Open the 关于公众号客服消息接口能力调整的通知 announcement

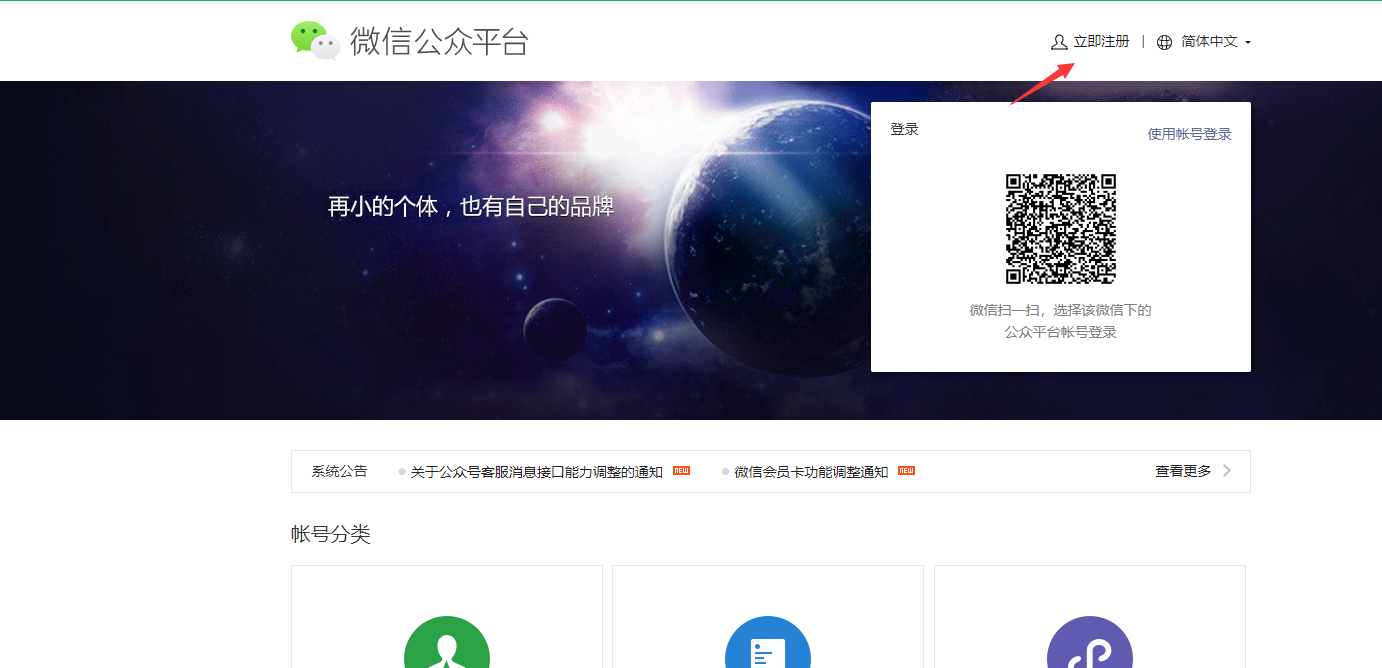(x=536, y=472)
